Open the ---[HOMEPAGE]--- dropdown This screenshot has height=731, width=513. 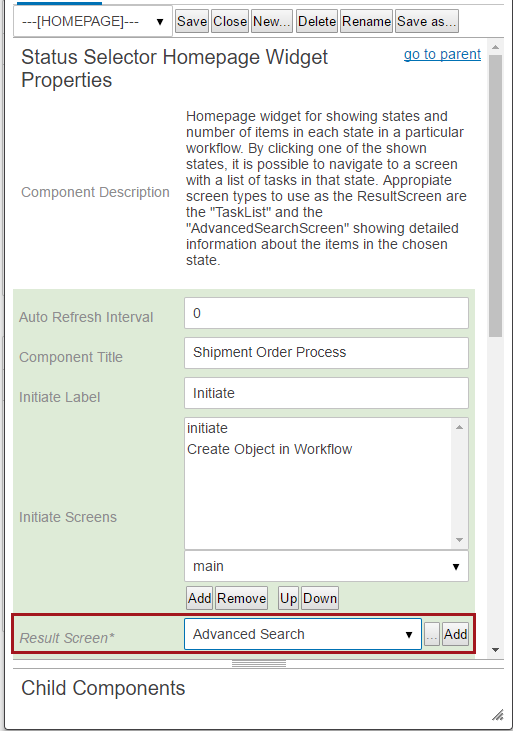pyautogui.click(x=92, y=21)
